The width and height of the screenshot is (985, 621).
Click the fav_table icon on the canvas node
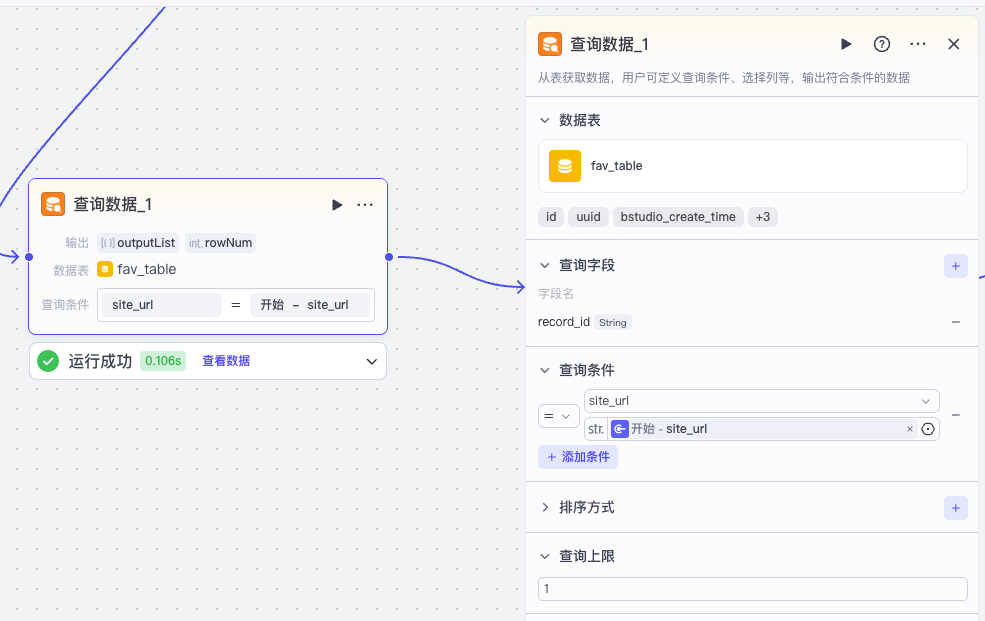coord(104,269)
